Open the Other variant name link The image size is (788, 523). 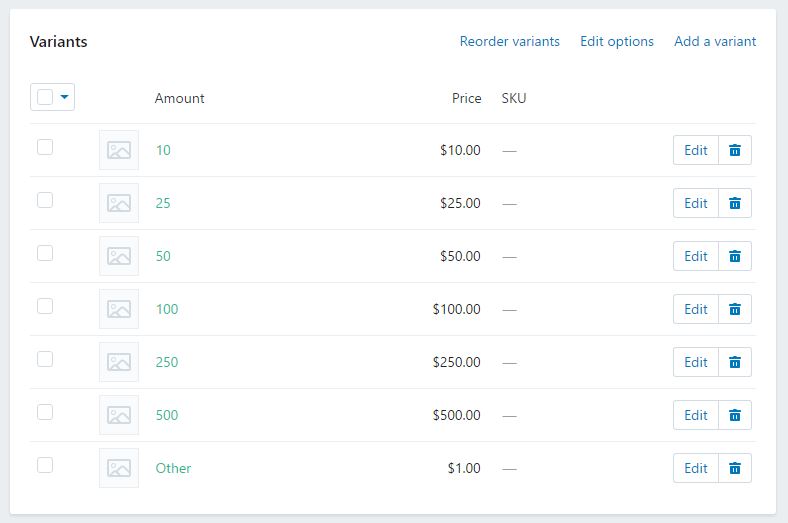[x=173, y=468]
